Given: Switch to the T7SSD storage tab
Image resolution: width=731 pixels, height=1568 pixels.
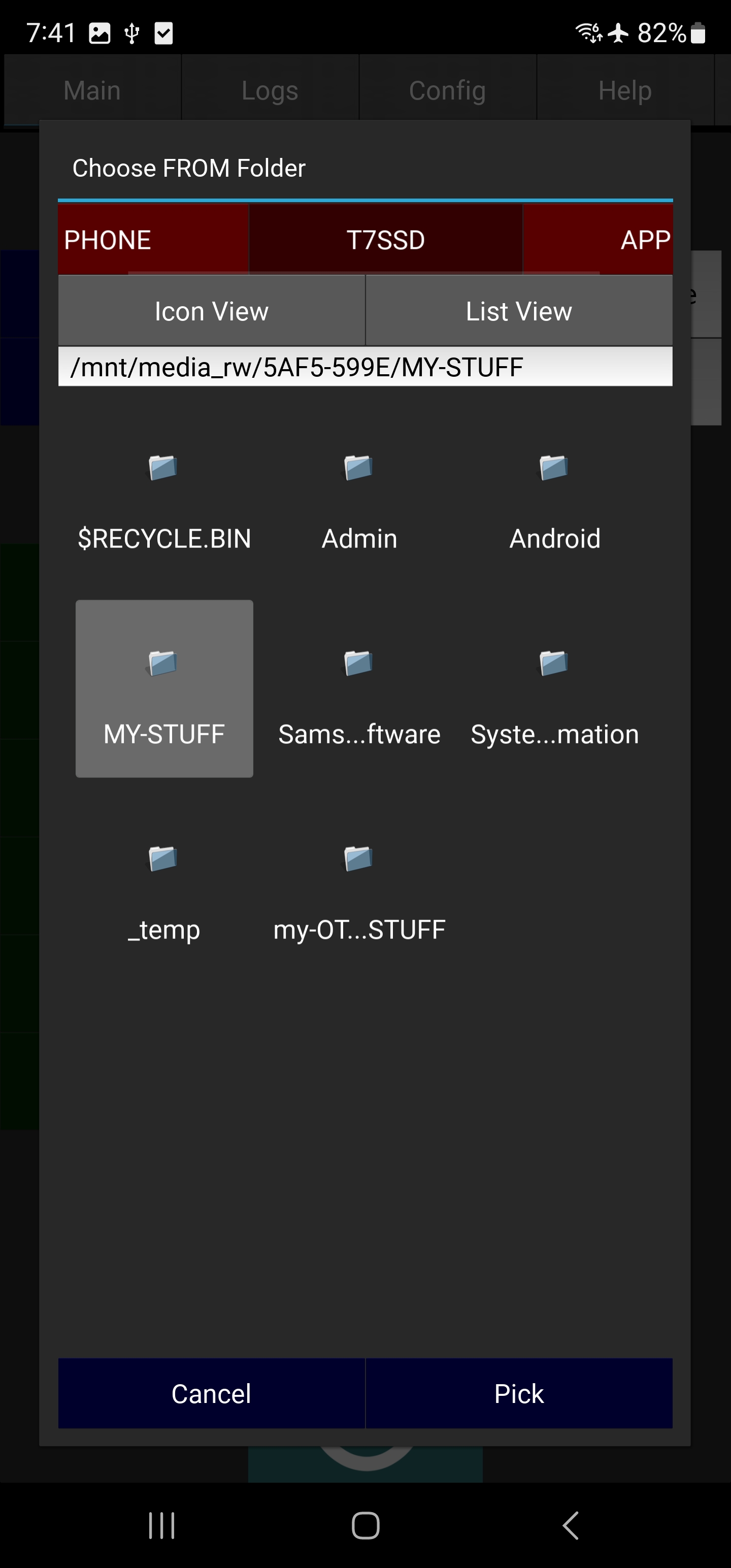Looking at the screenshot, I should tap(385, 239).
